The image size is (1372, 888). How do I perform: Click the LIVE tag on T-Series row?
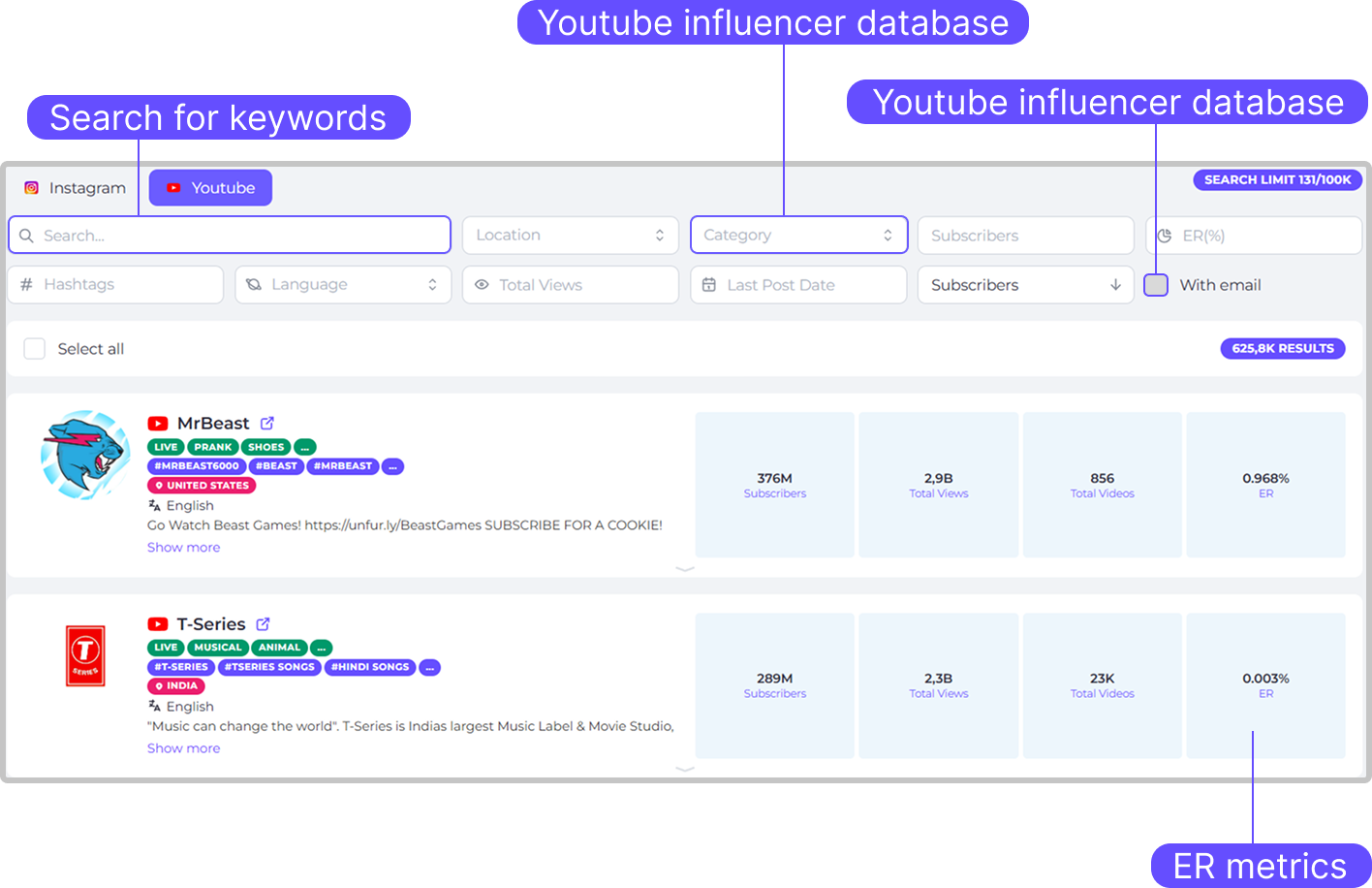(166, 648)
